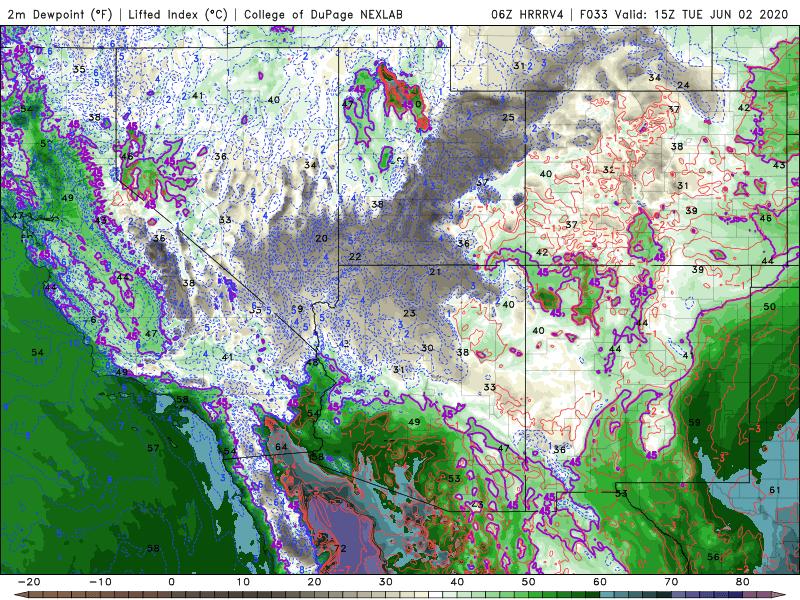Click the '10' label on the color scale
Image resolution: width=800 pixels, height=600 pixels.
(x=243, y=582)
